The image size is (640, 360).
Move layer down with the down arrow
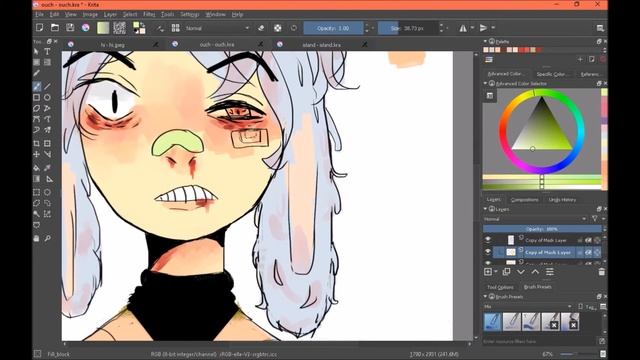point(521,272)
